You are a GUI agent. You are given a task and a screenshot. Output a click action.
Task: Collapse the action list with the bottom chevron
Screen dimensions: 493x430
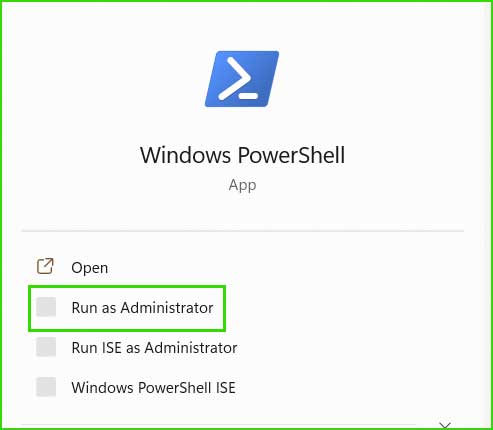point(445,425)
